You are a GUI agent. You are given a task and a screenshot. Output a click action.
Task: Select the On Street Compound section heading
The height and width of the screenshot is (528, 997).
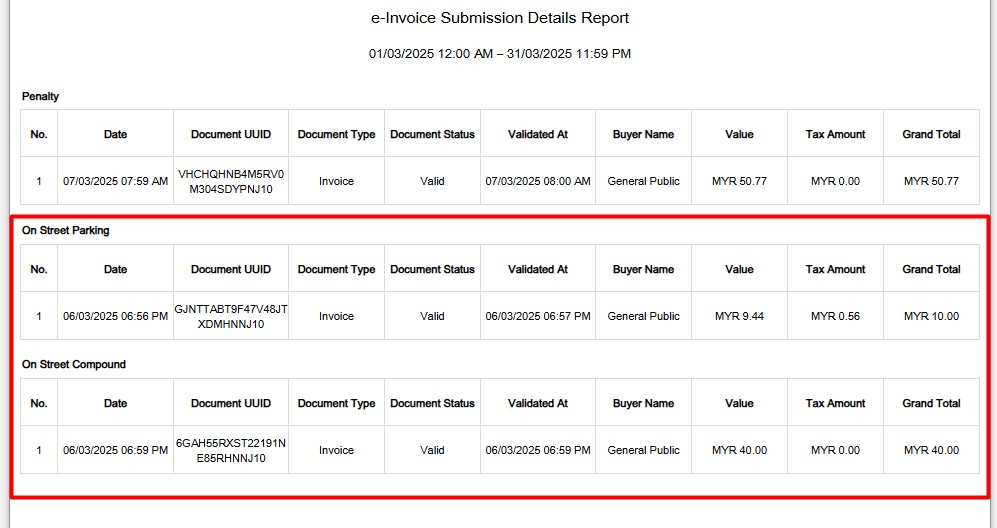coord(73,365)
